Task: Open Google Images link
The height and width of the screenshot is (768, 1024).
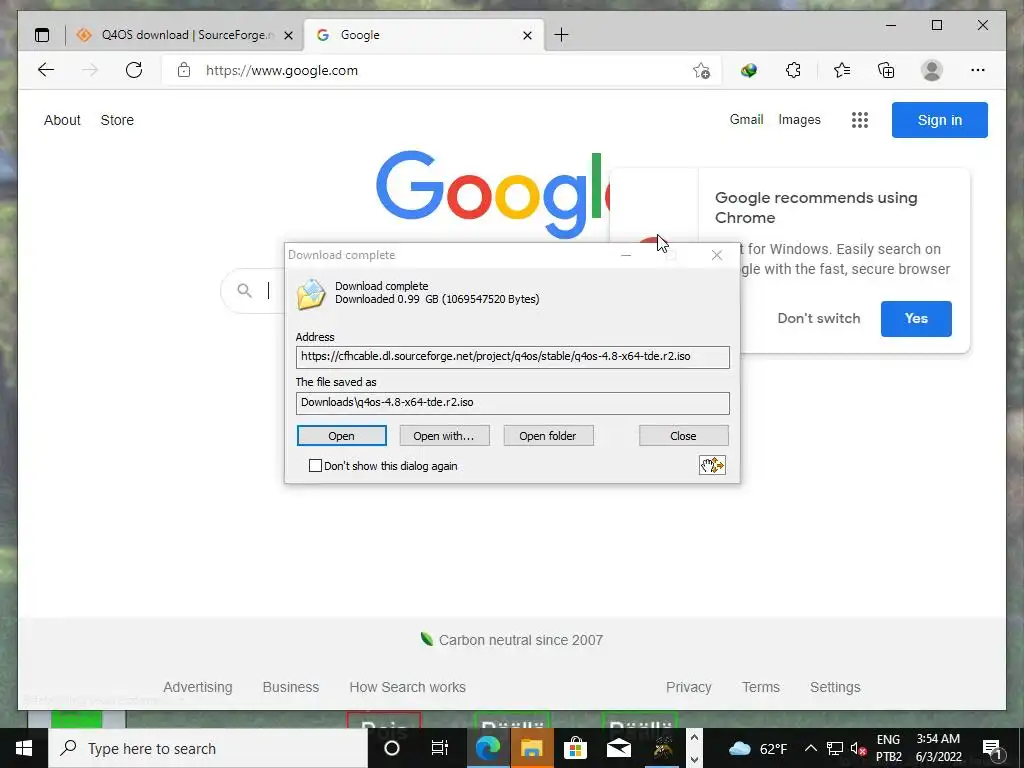Action: point(799,120)
